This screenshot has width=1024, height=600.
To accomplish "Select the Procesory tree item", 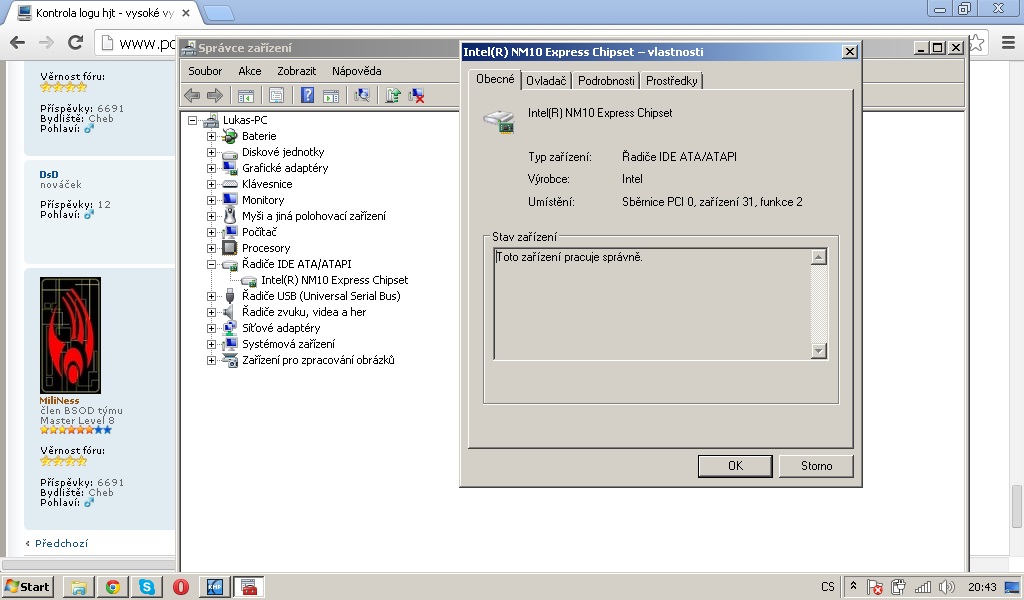I will 266,248.
